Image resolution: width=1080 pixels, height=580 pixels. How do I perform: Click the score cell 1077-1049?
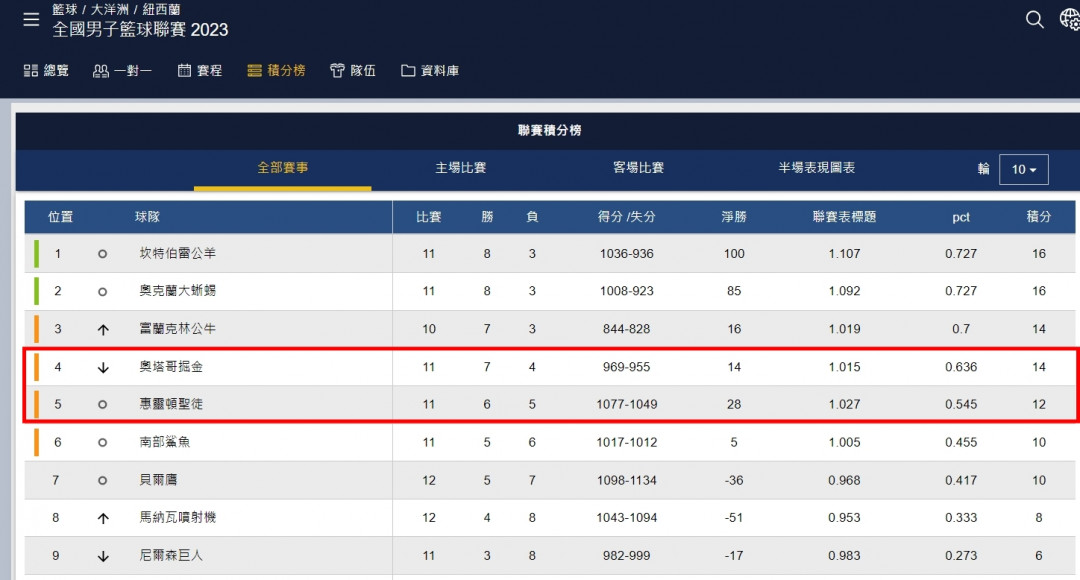click(x=626, y=404)
